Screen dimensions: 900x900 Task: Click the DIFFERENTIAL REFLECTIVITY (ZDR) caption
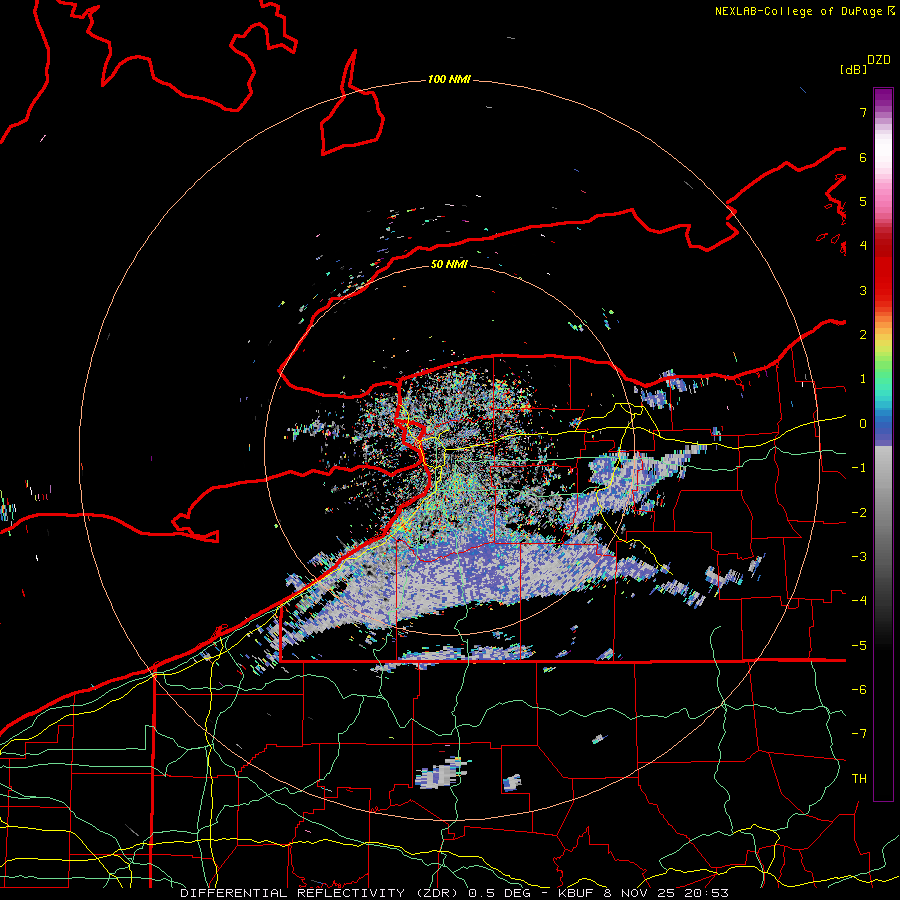coord(320,893)
